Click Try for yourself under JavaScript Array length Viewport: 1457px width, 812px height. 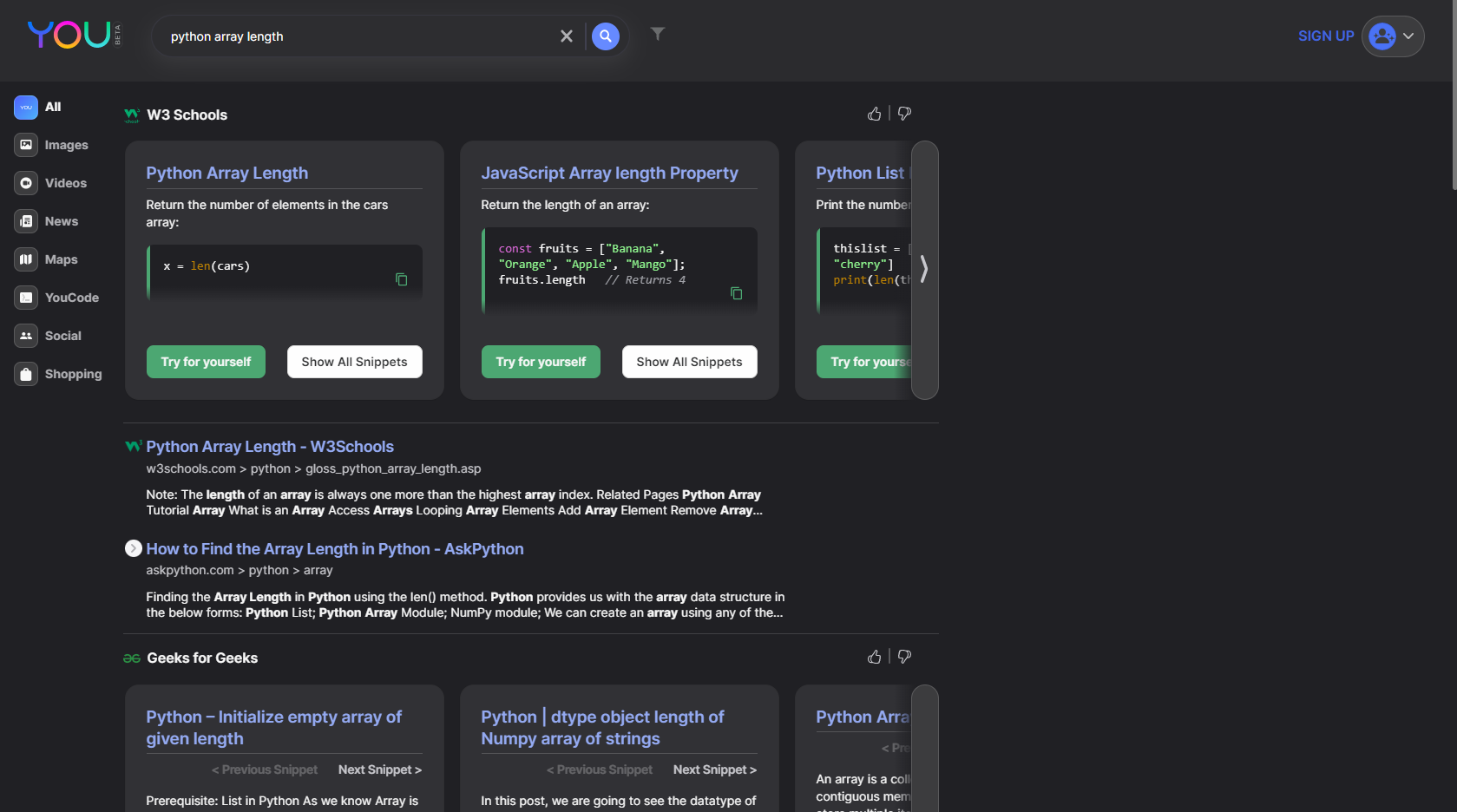(541, 362)
